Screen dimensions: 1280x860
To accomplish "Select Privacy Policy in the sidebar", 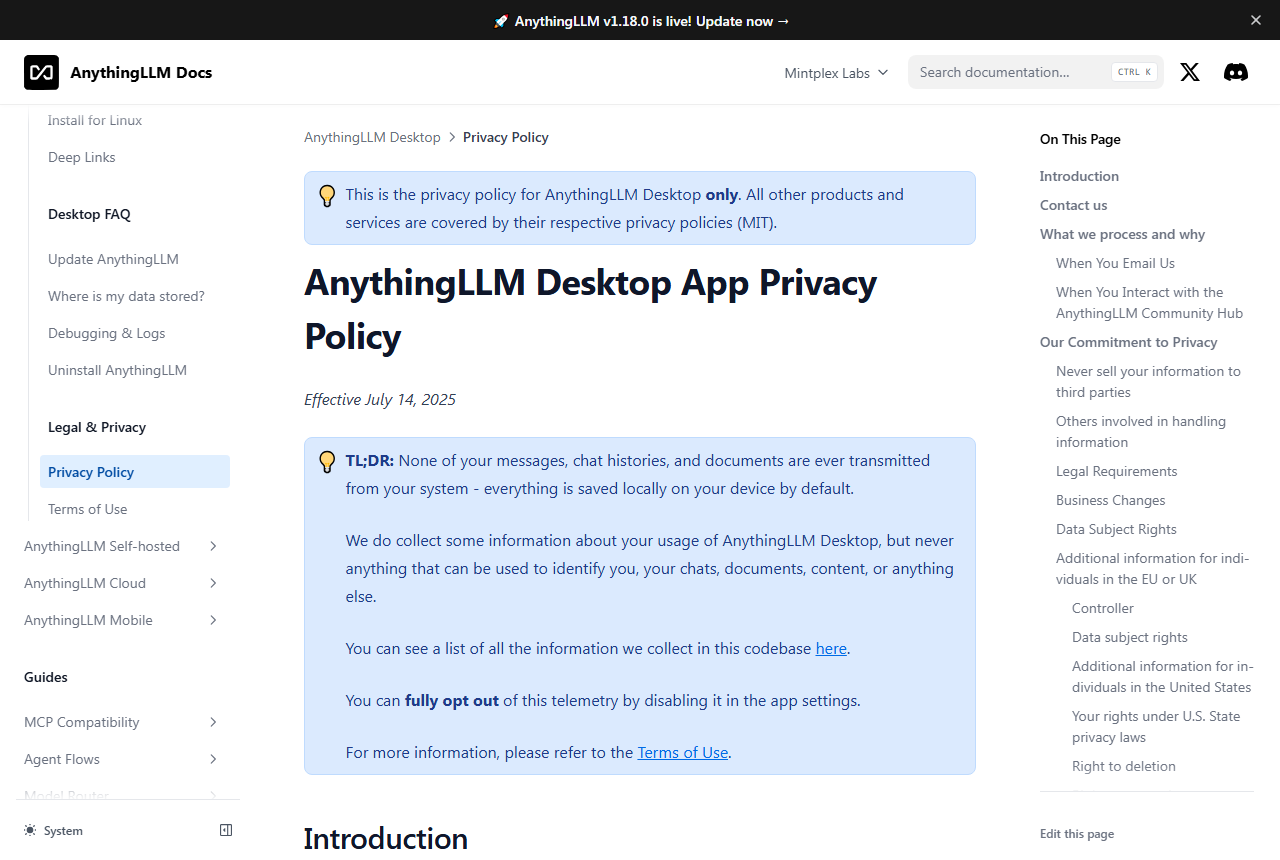I will point(135,472).
